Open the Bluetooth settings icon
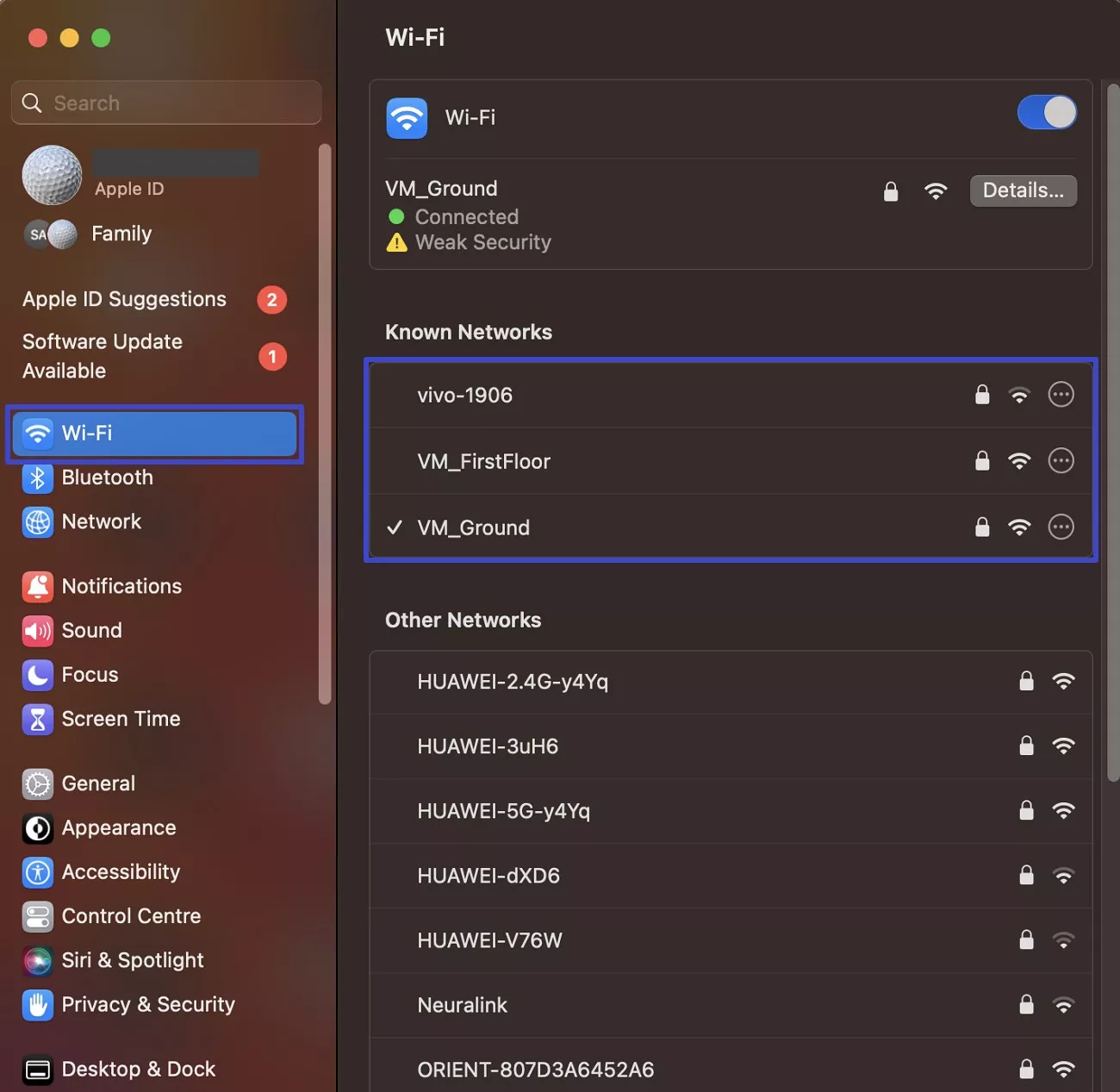Image resolution: width=1120 pixels, height=1092 pixels. pos(38,477)
